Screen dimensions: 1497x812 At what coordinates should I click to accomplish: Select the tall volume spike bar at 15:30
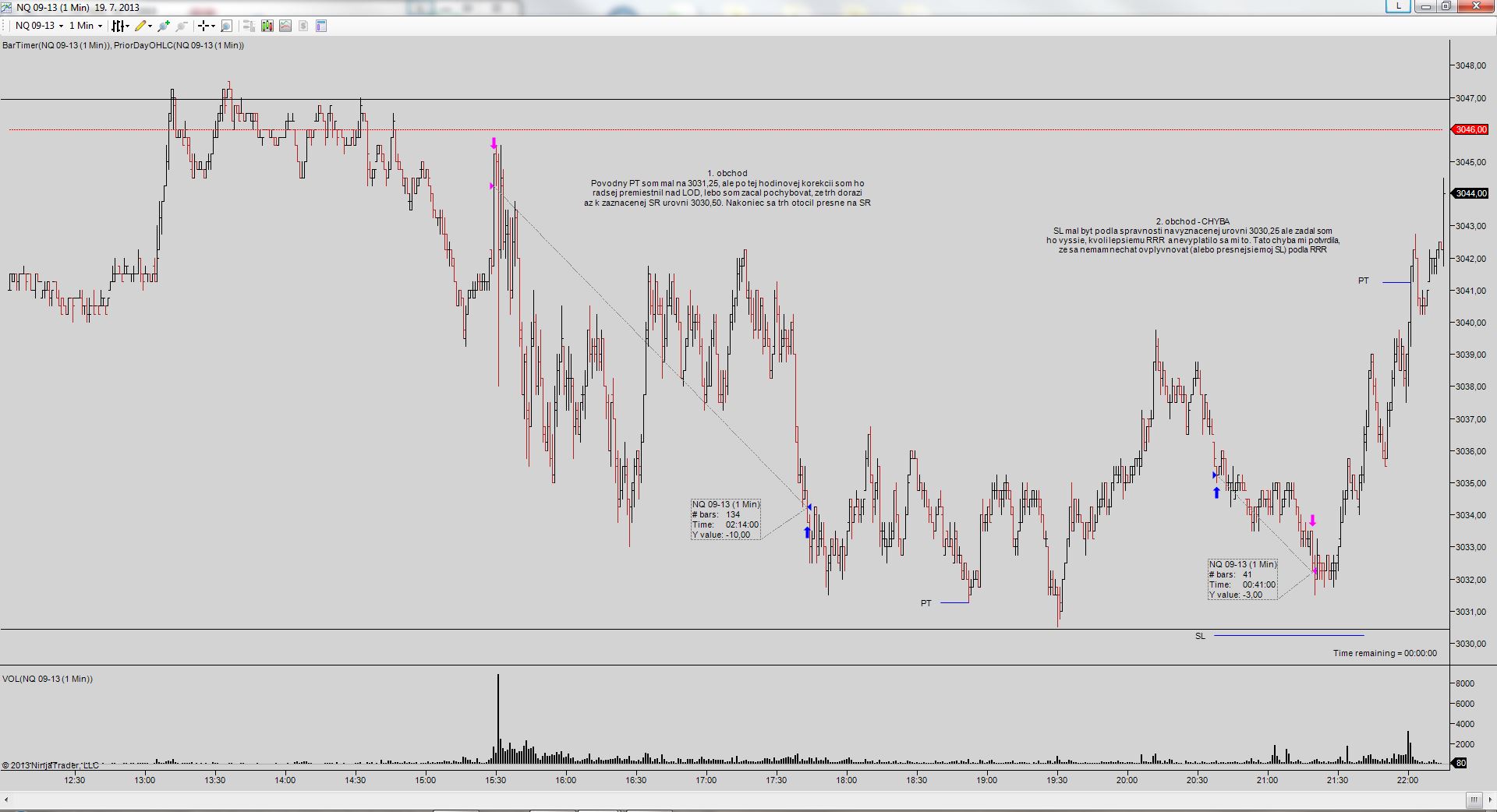point(498,718)
